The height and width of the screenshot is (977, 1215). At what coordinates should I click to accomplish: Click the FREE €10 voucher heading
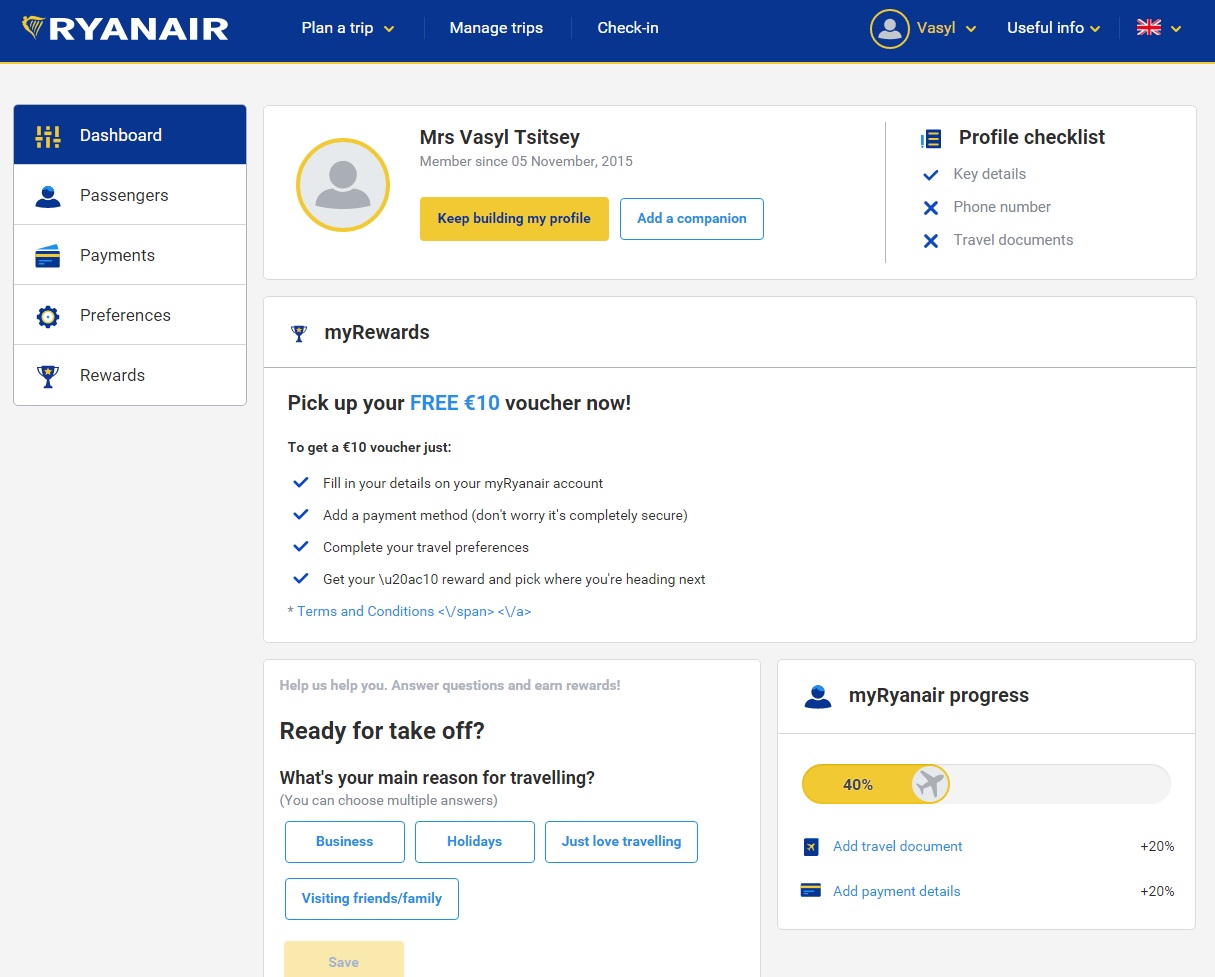459,404
